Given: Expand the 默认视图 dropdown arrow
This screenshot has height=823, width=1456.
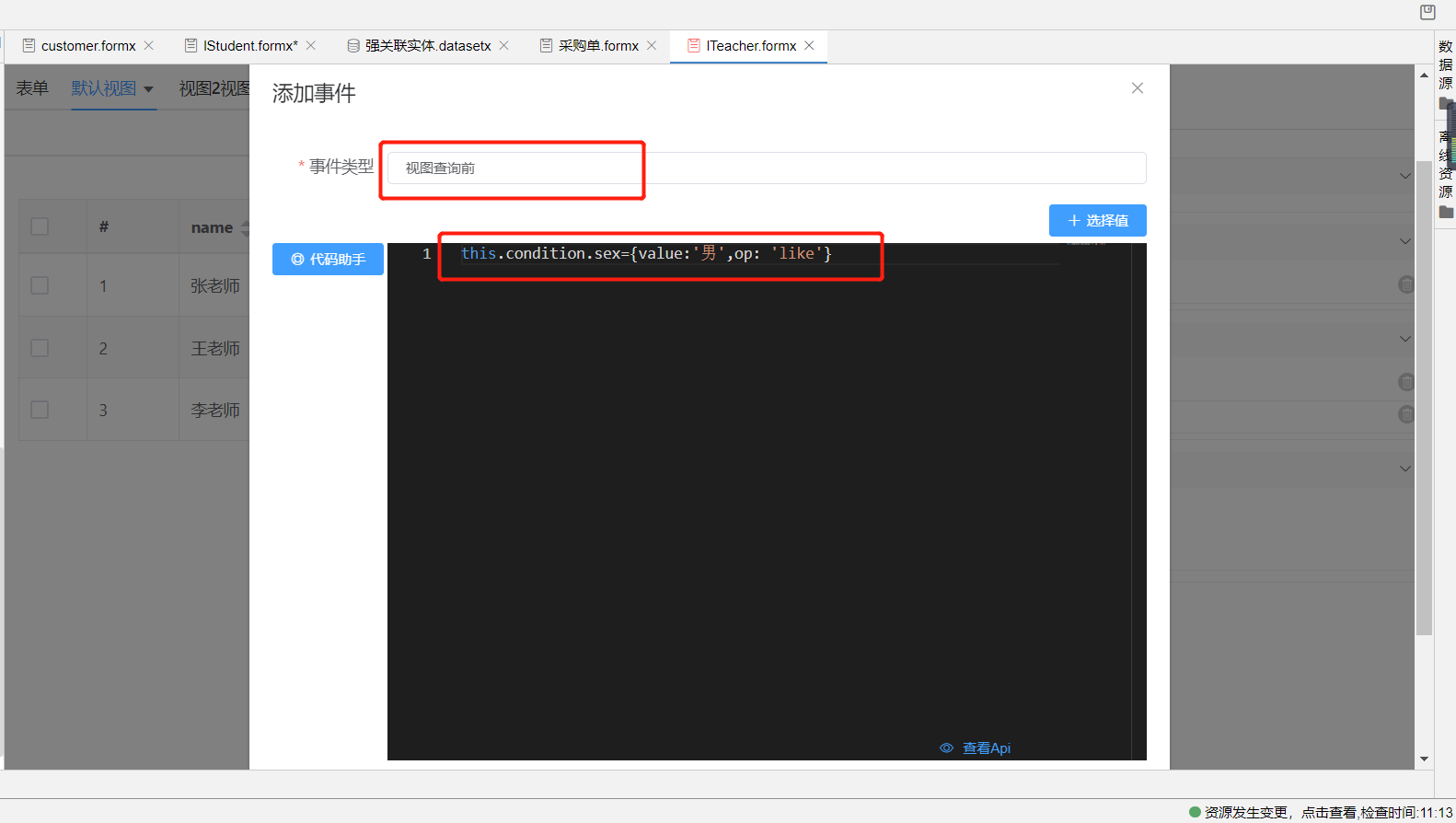Looking at the screenshot, I should coord(148,89).
